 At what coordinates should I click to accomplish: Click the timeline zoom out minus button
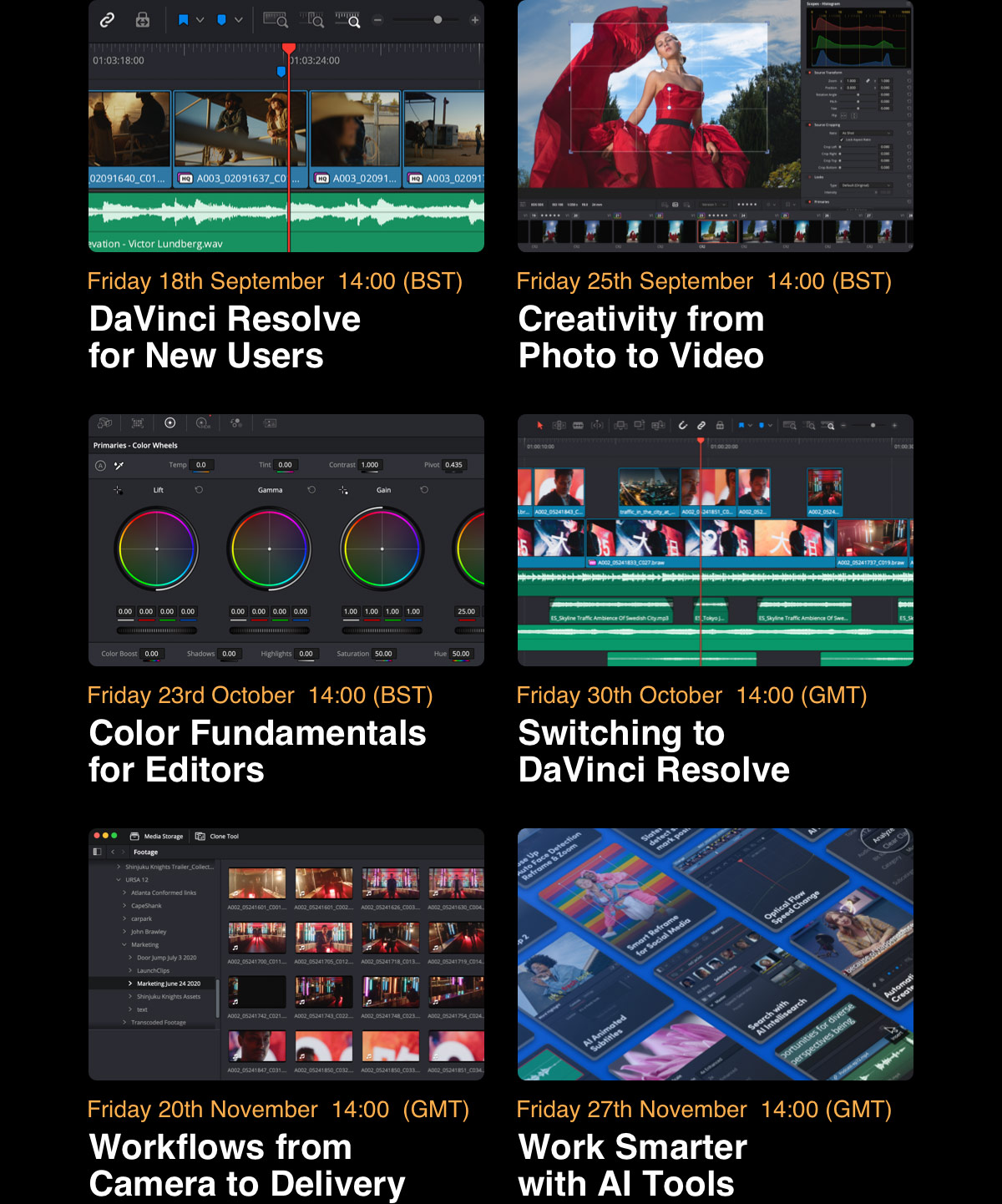[x=377, y=20]
